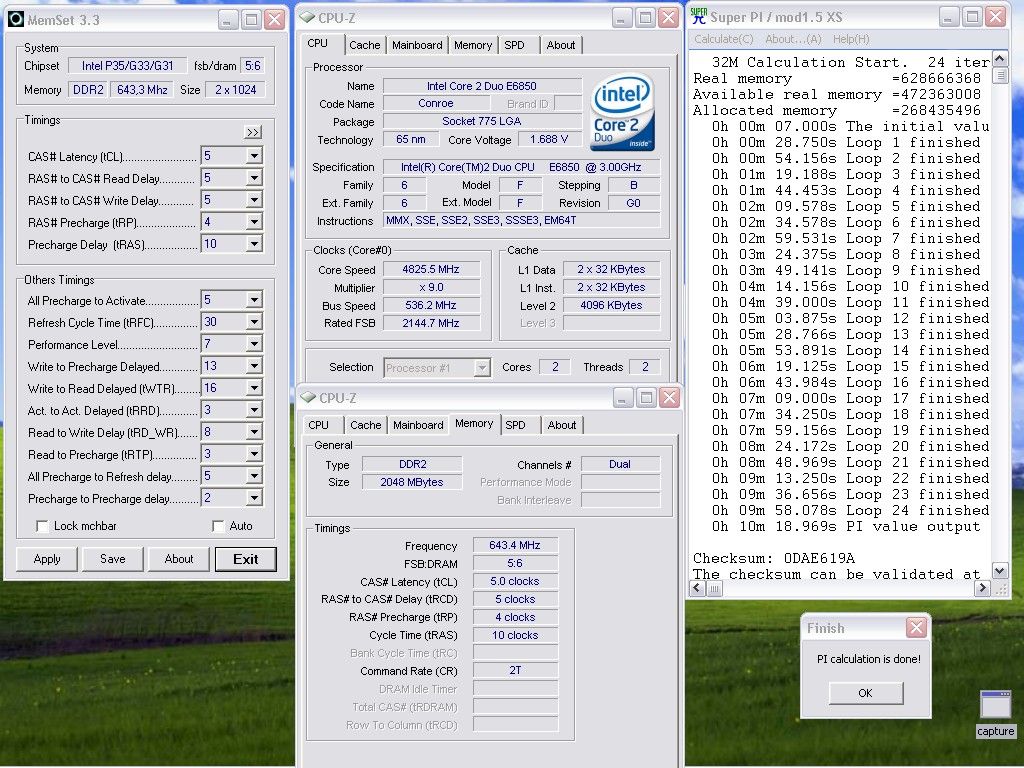Select About tab in lower CPU-Z window
Viewport: 1024px width, 768px height.
[x=562, y=425]
